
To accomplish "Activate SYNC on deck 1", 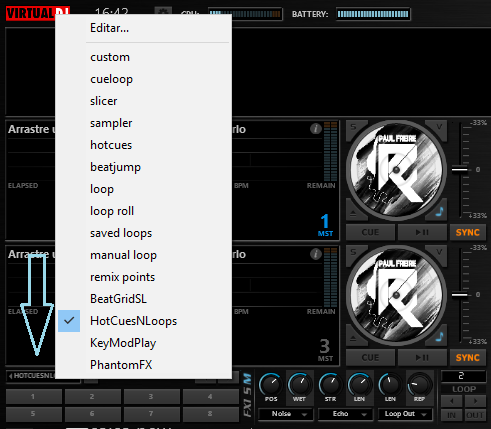I will click(468, 232).
